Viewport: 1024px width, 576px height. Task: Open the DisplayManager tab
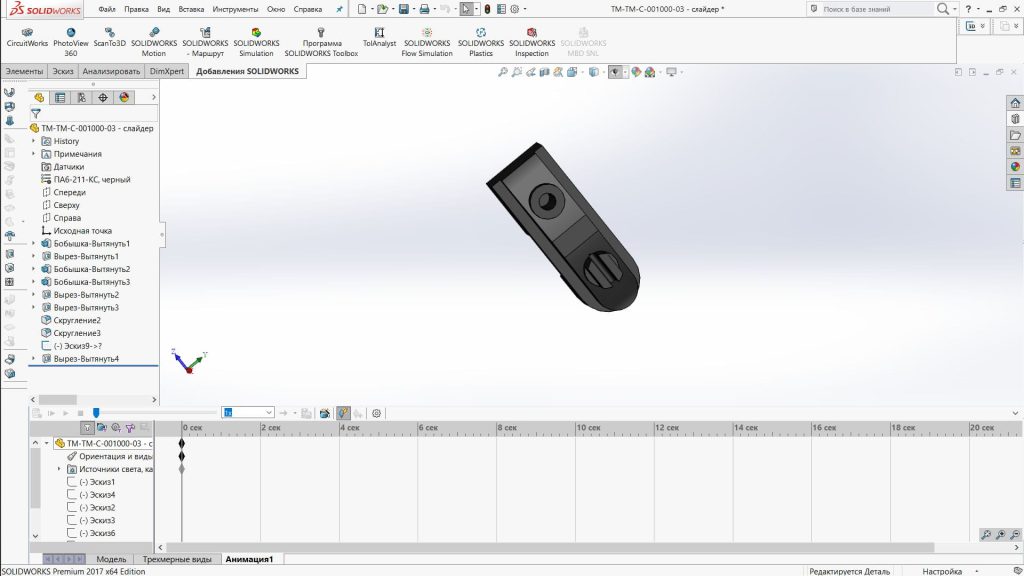[x=124, y=97]
